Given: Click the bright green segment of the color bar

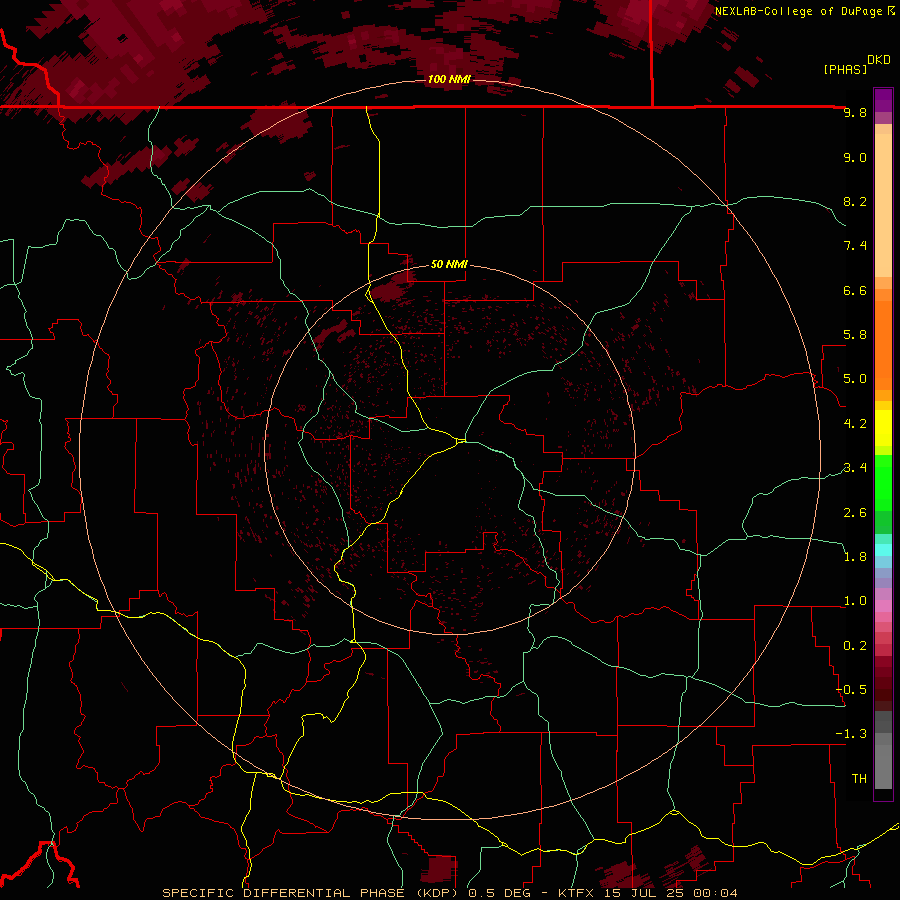Looking at the screenshot, I should click(883, 482).
